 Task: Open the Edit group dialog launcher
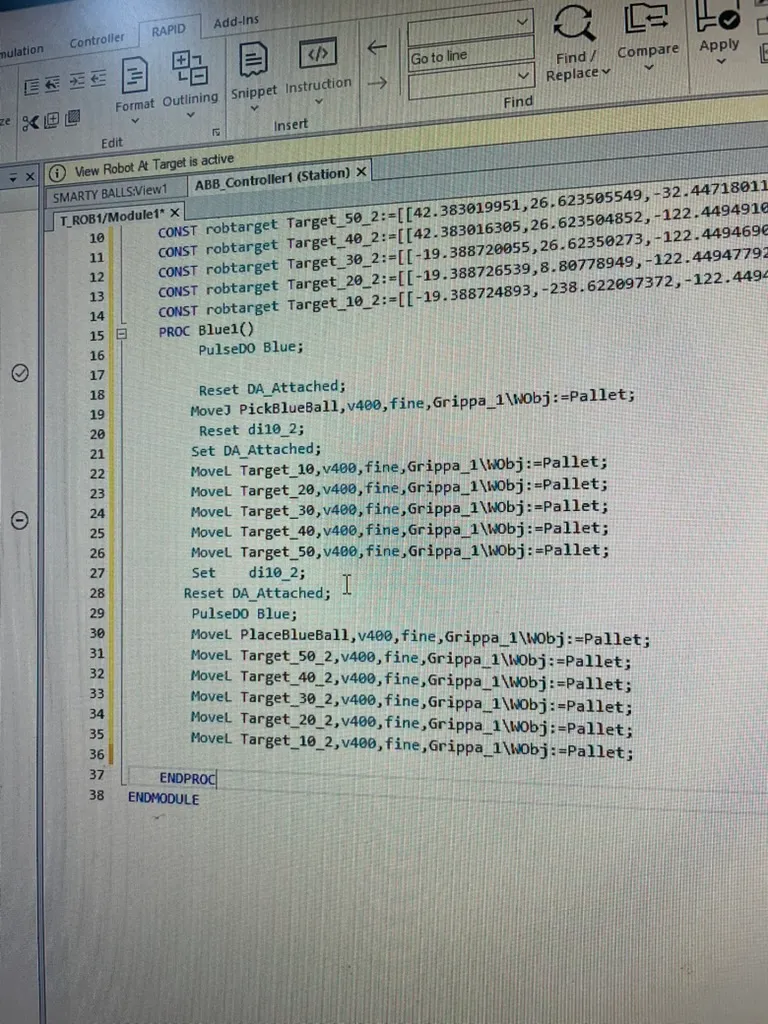coord(216,133)
